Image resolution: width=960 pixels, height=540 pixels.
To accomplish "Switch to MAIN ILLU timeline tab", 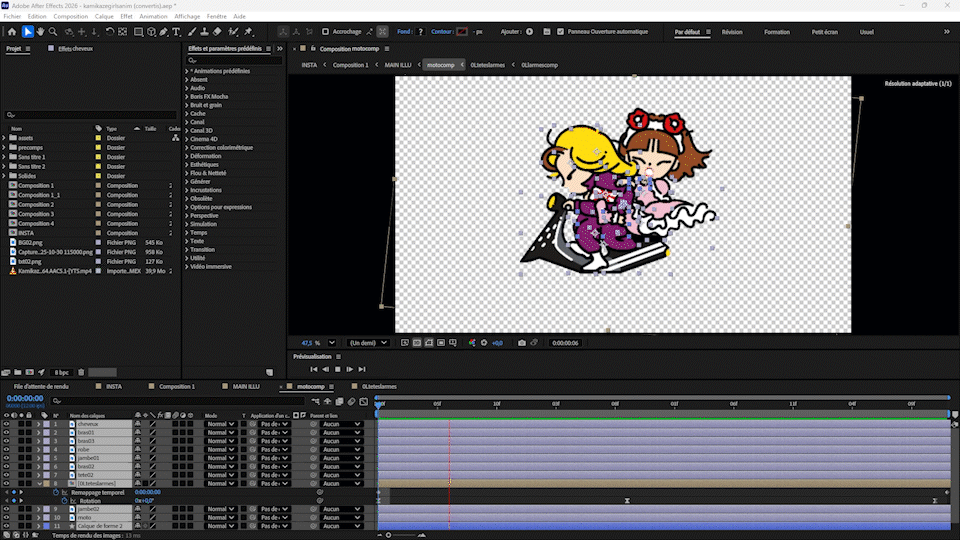I will pos(246,386).
